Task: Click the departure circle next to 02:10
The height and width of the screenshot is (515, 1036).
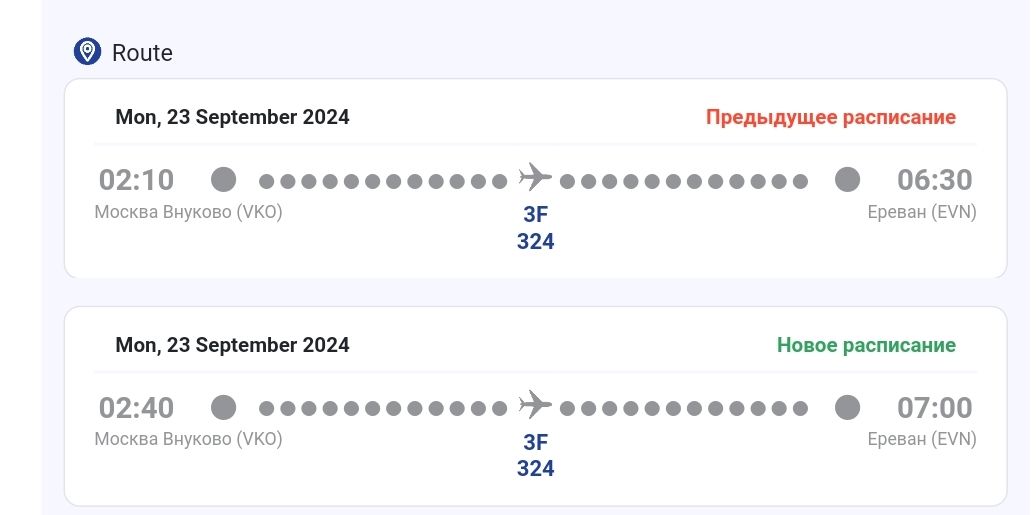Action: point(224,180)
